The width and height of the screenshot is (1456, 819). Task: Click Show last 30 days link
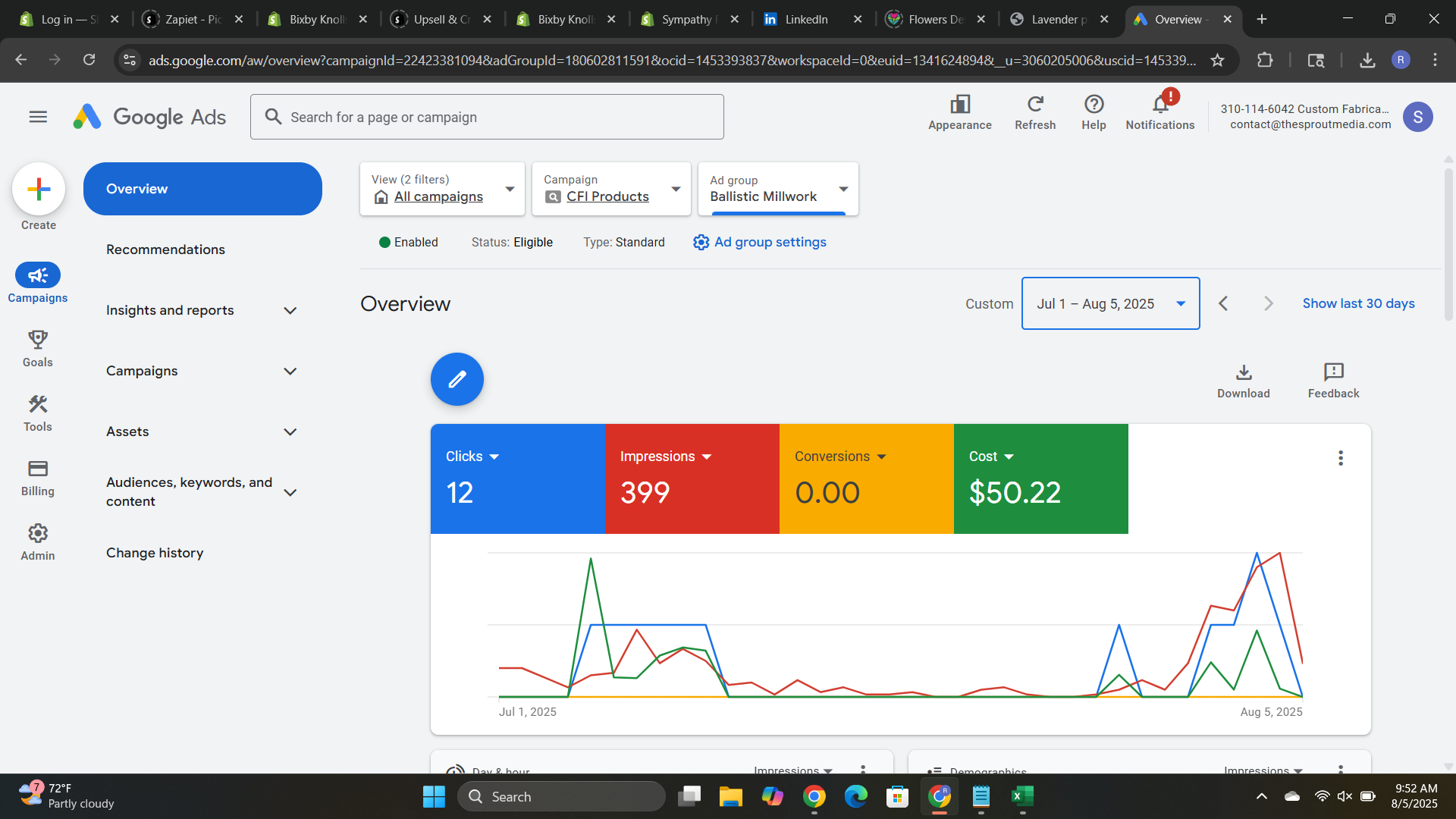1358,303
